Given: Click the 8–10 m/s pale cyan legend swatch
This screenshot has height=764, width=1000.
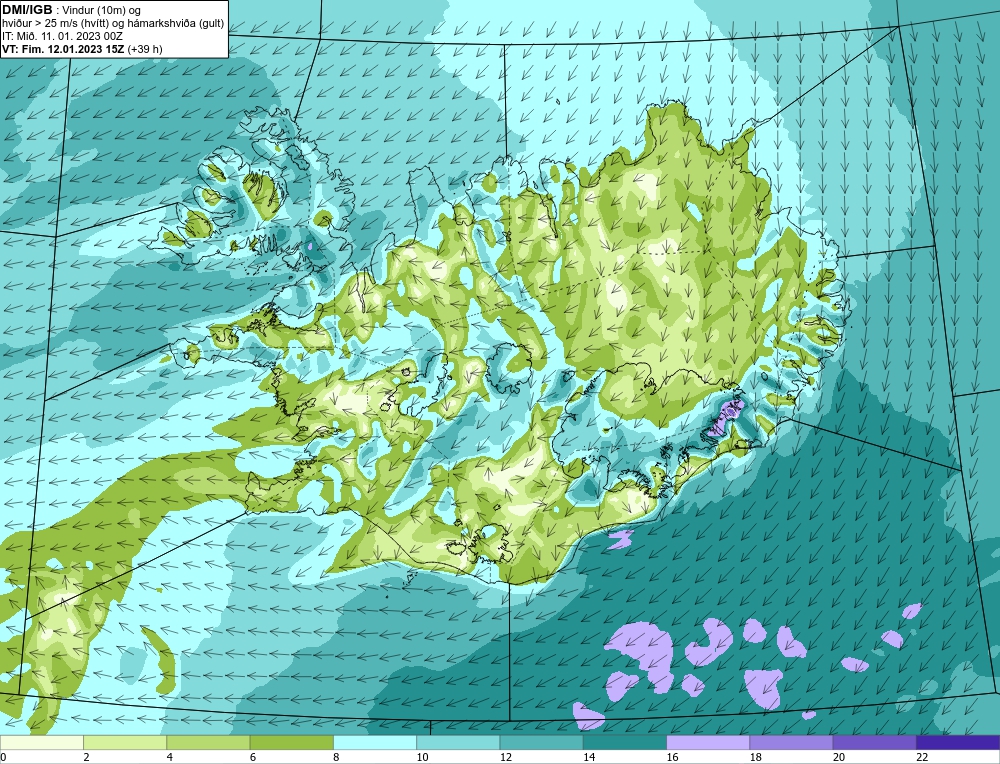Looking at the screenshot, I should pos(375,743).
